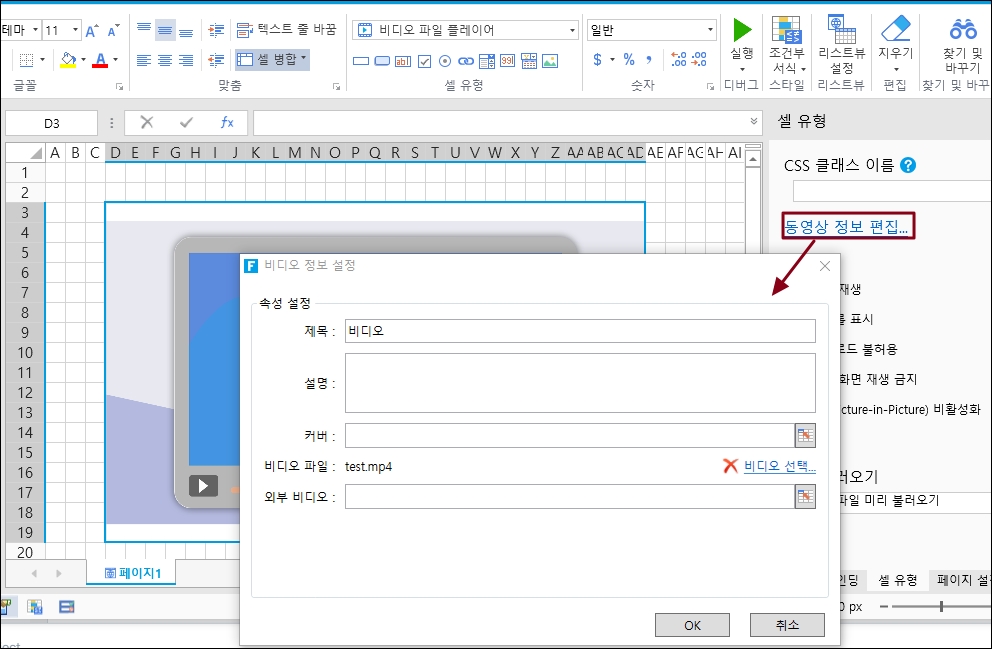Click the external video picker icon
The image size is (992, 649).
tap(805, 496)
